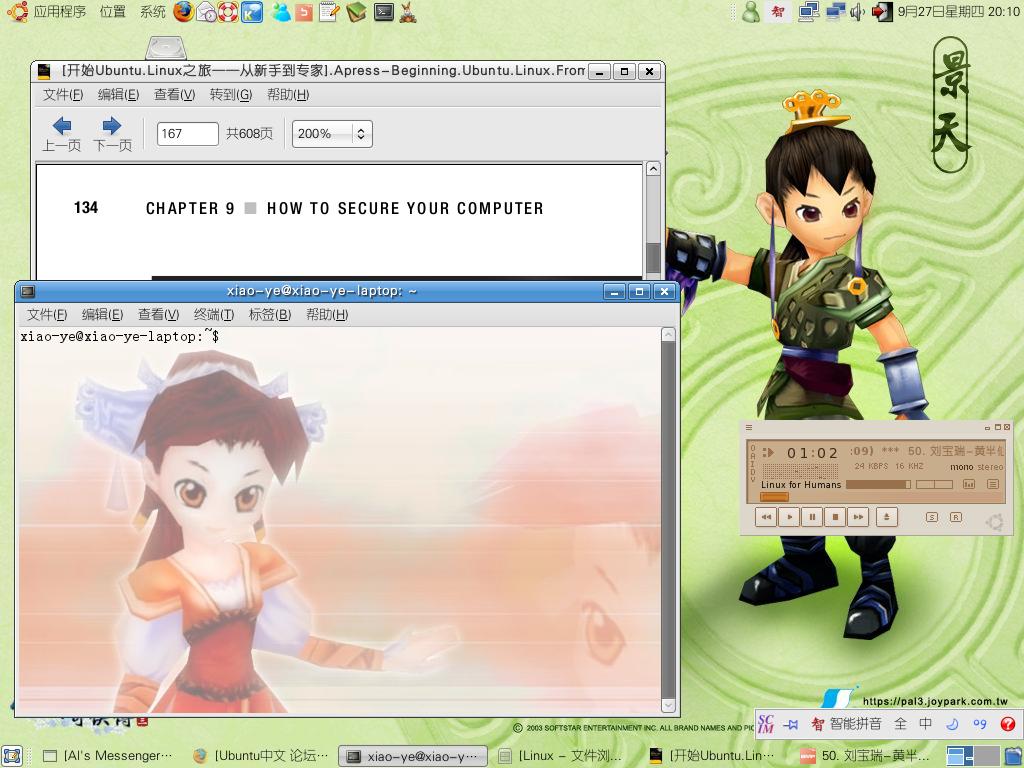This screenshot has width=1024, height=768.
Task: Launch the aMule donkey icon
Action: [408, 12]
